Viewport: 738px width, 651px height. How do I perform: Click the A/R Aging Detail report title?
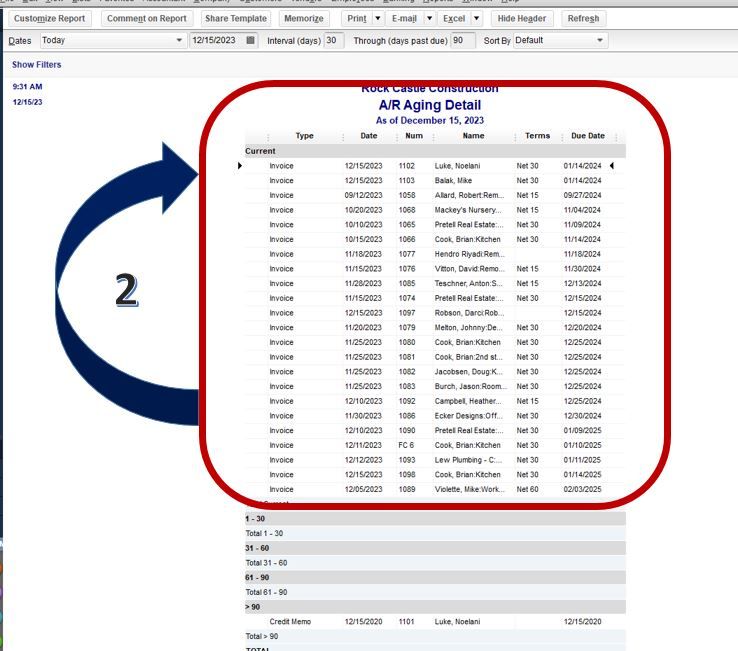pyautogui.click(x=430, y=105)
